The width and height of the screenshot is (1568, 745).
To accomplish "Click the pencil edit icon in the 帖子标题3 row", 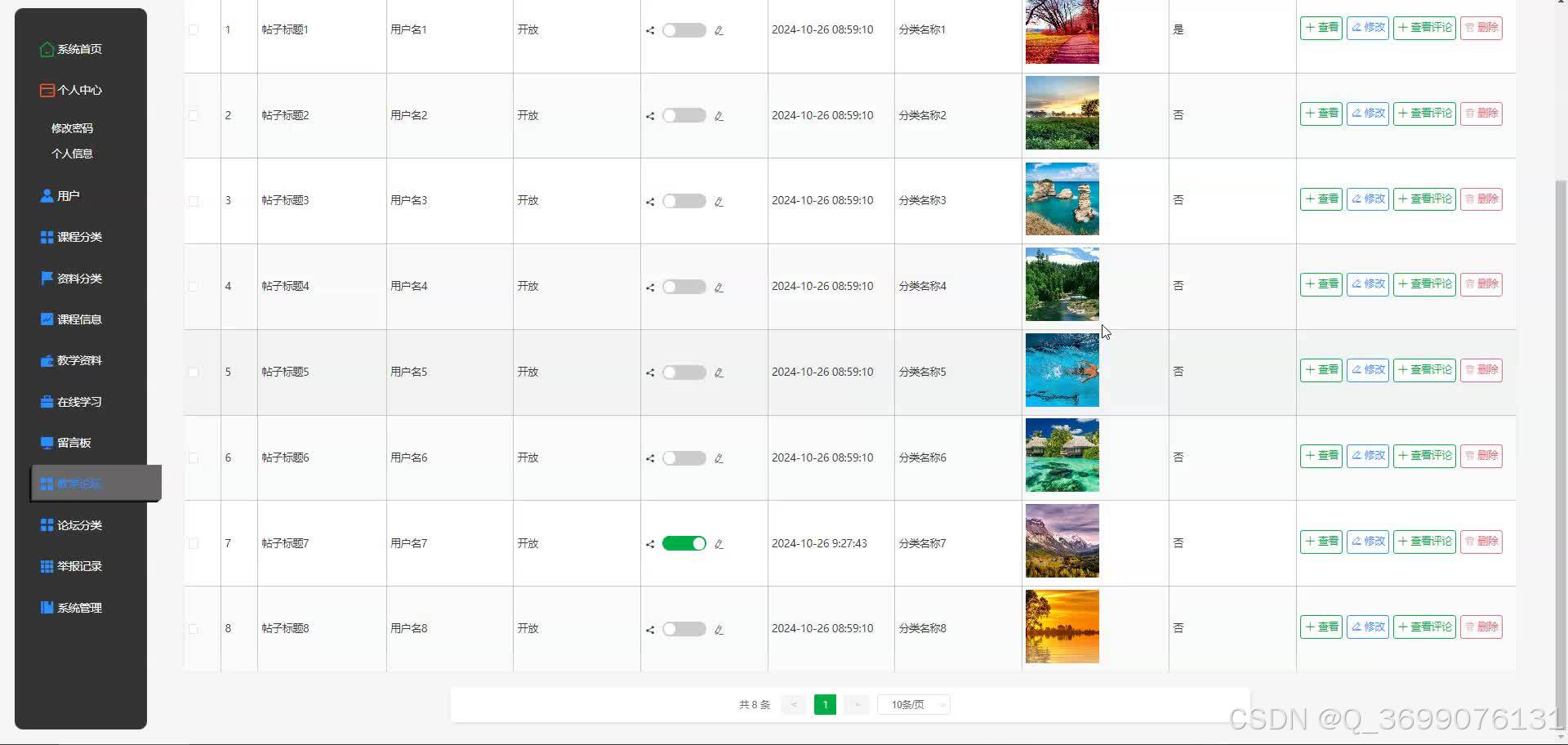I will coord(719,202).
